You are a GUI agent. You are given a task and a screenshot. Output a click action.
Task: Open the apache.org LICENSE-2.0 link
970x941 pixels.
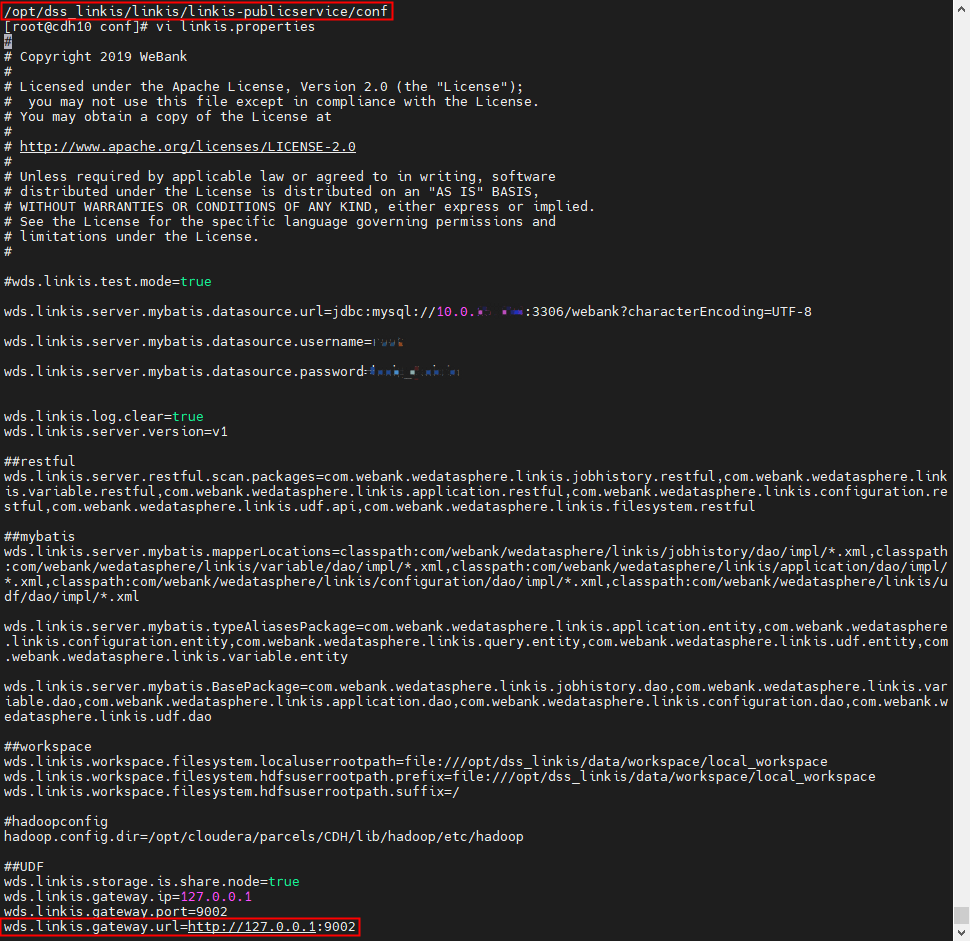tap(187, 147)
